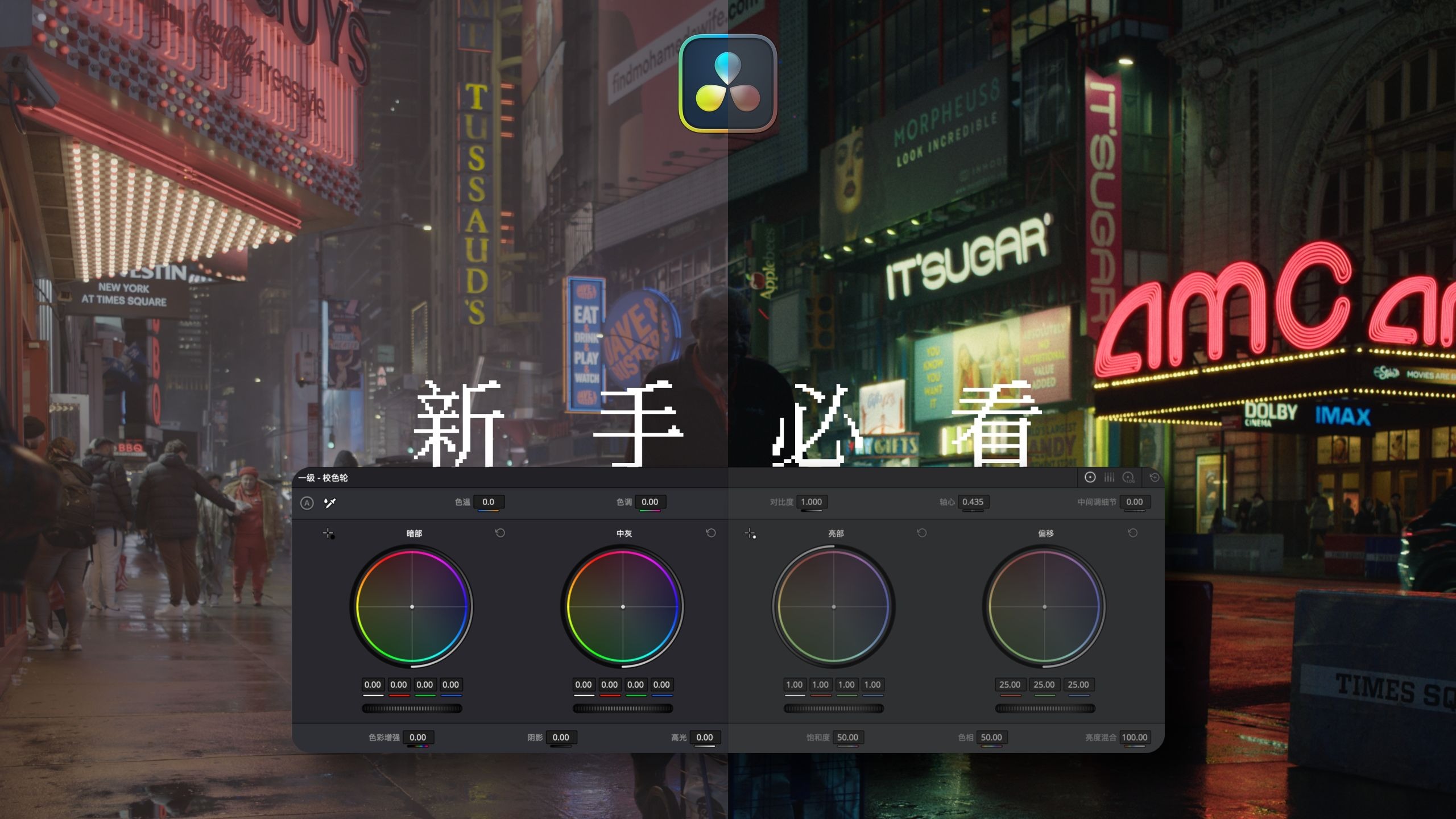Reset the 偏移 wheel
The height and width of the screenshot is (819, 1456).
(1132, 533)
